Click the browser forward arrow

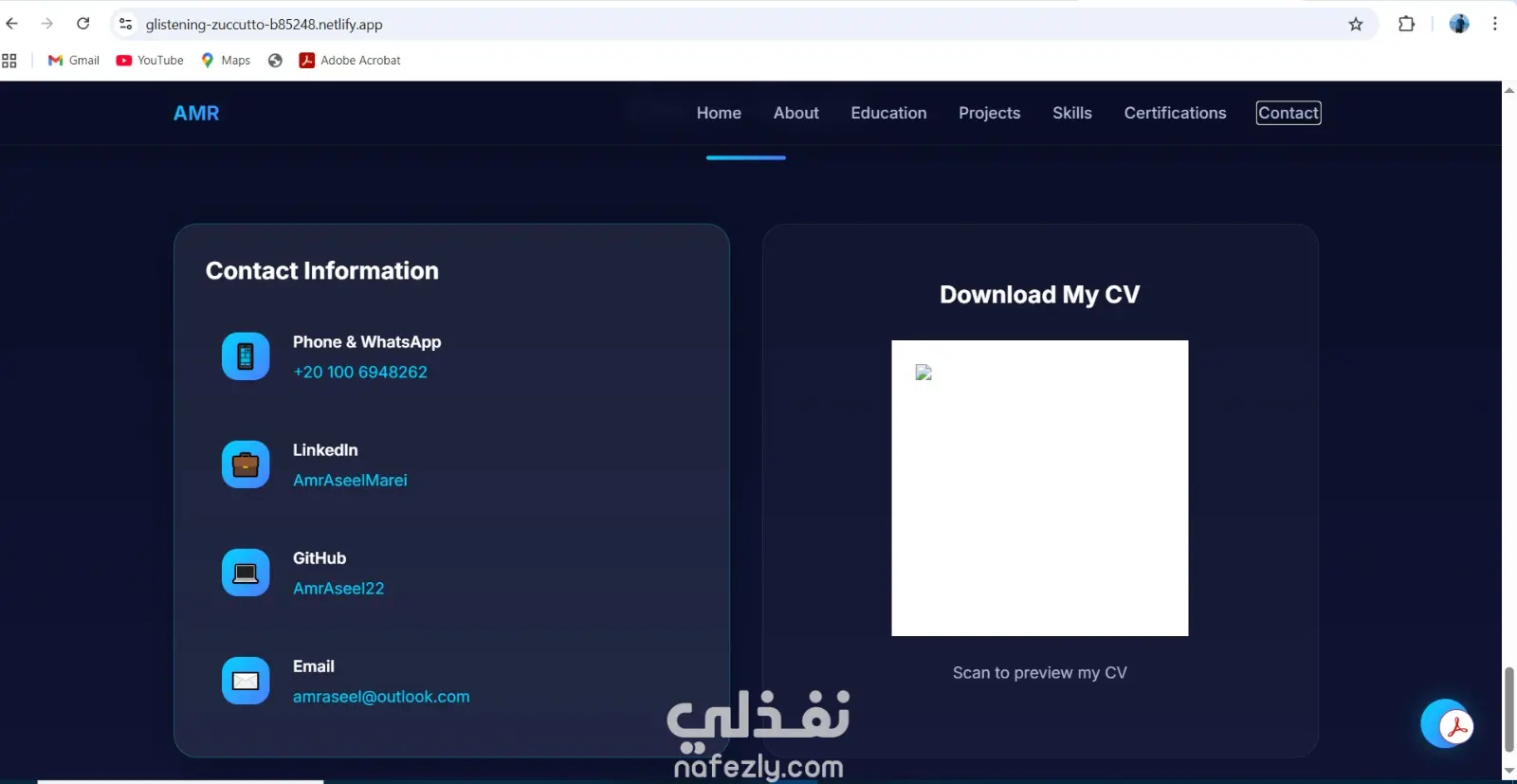(47, 24)
